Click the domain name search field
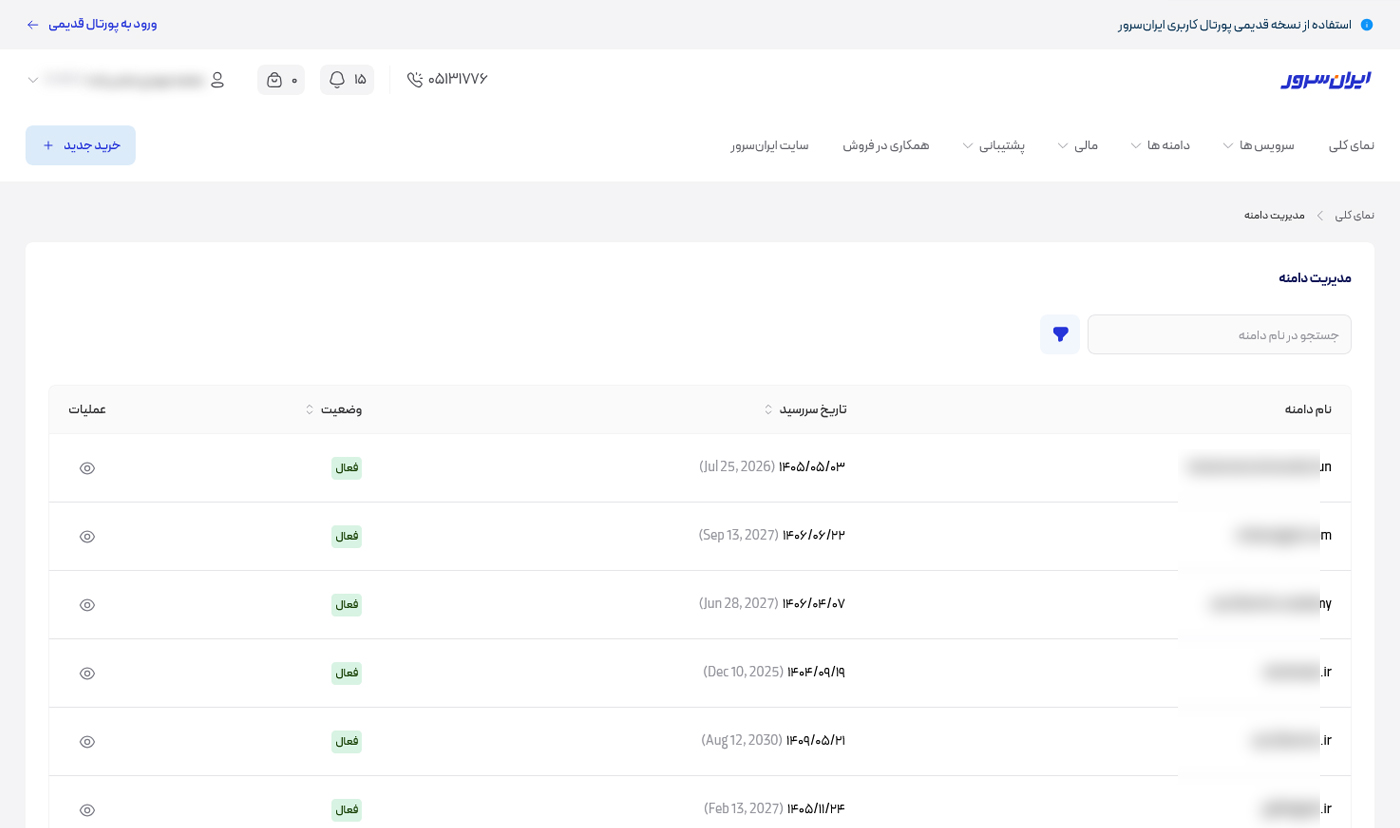1400x828 pixels. (x=1218, y=334)
